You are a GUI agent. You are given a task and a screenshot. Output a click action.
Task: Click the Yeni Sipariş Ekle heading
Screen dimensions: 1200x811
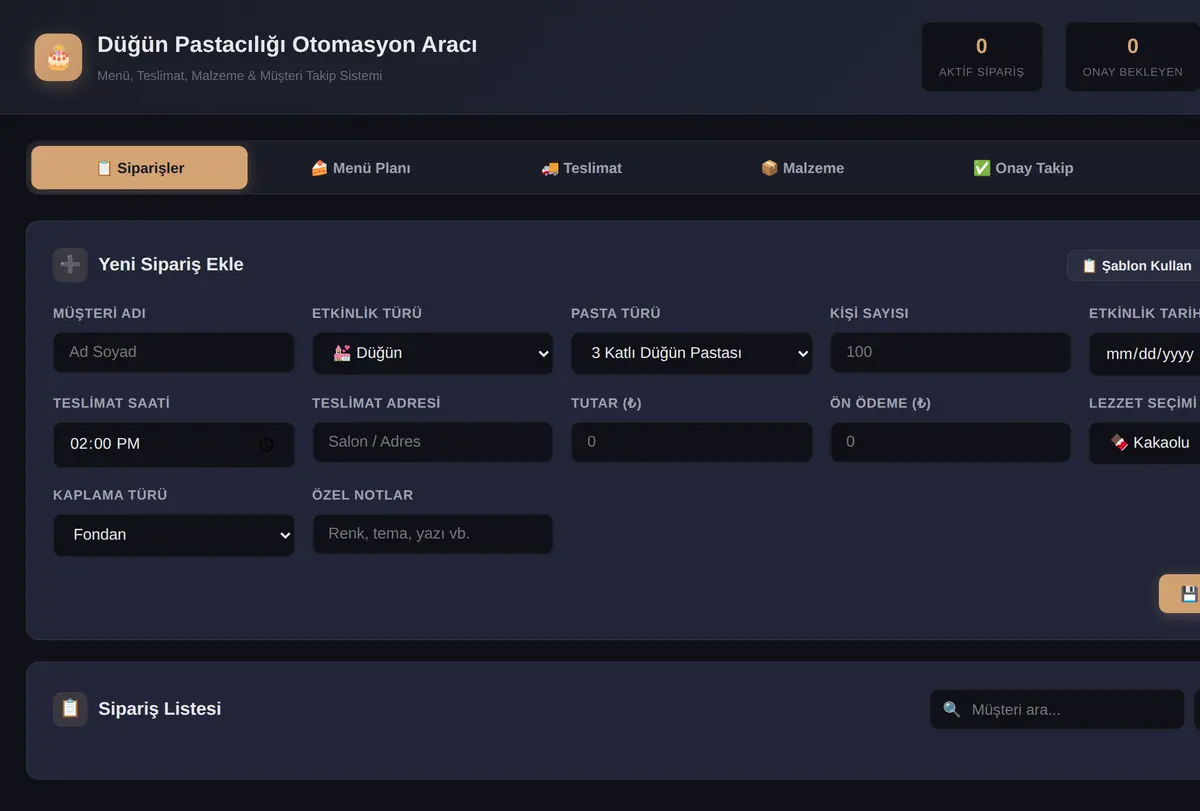pyautogui.click(x=171, y=265)
